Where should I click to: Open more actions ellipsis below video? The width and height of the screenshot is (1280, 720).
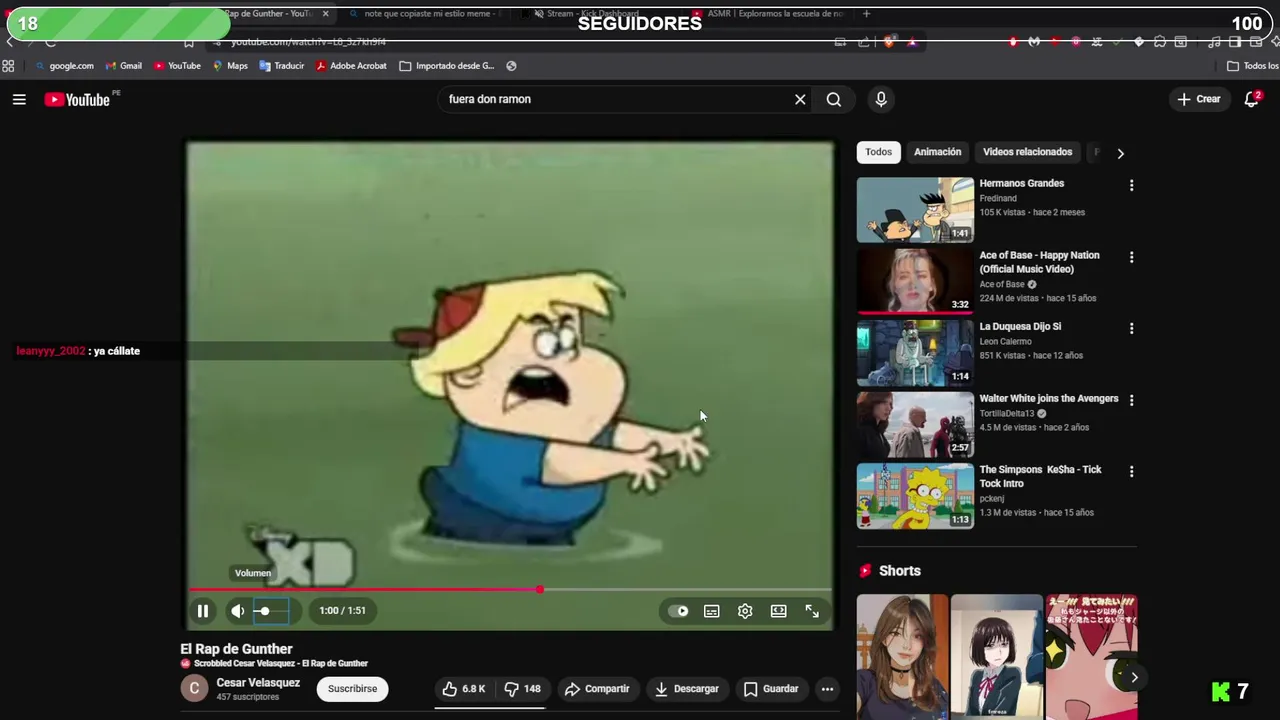(827, 689)
